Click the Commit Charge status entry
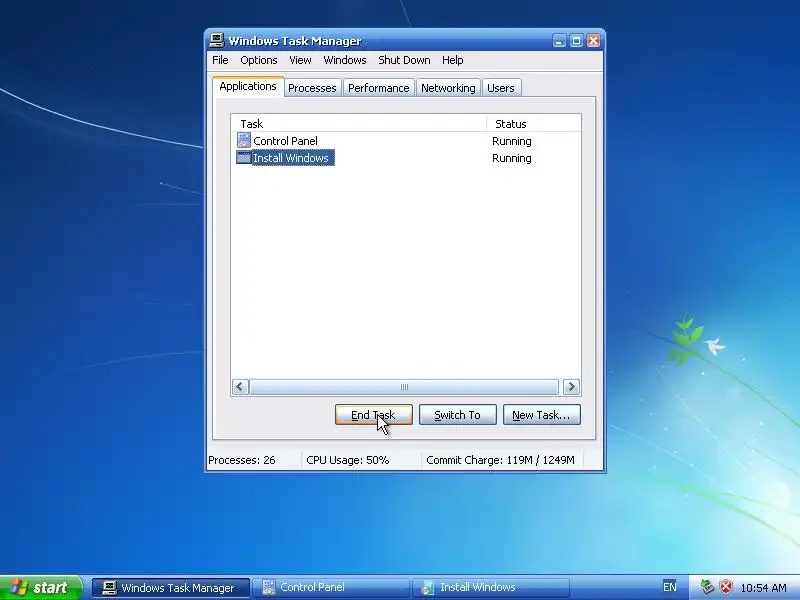Viewport: 800px width, 600px height. tap(501, 460)
